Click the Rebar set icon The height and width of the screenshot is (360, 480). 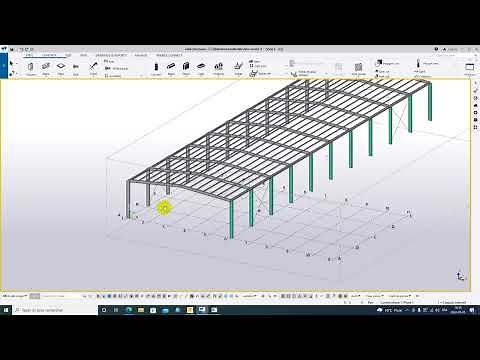pos(254,74)
